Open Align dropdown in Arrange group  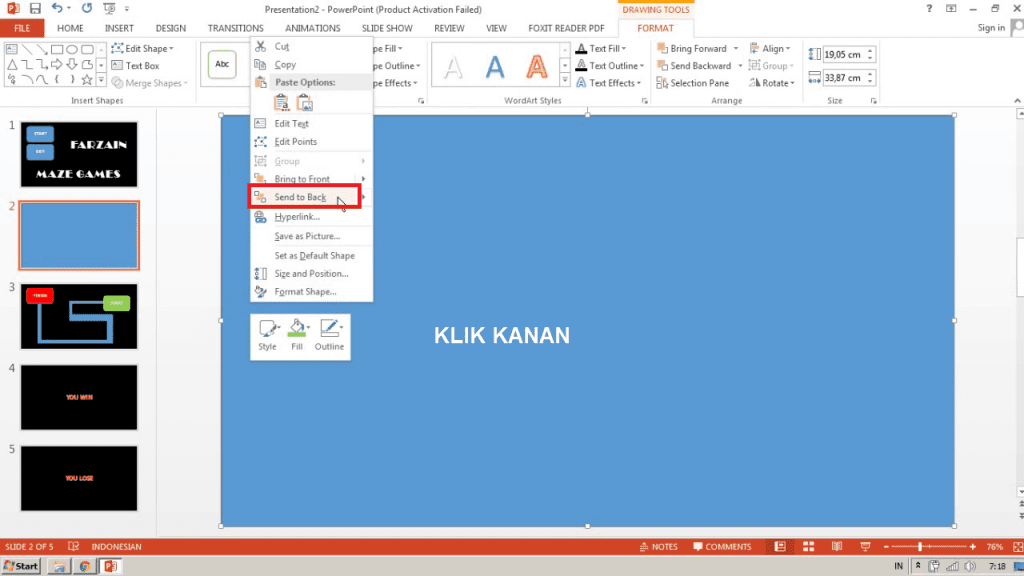770,48
